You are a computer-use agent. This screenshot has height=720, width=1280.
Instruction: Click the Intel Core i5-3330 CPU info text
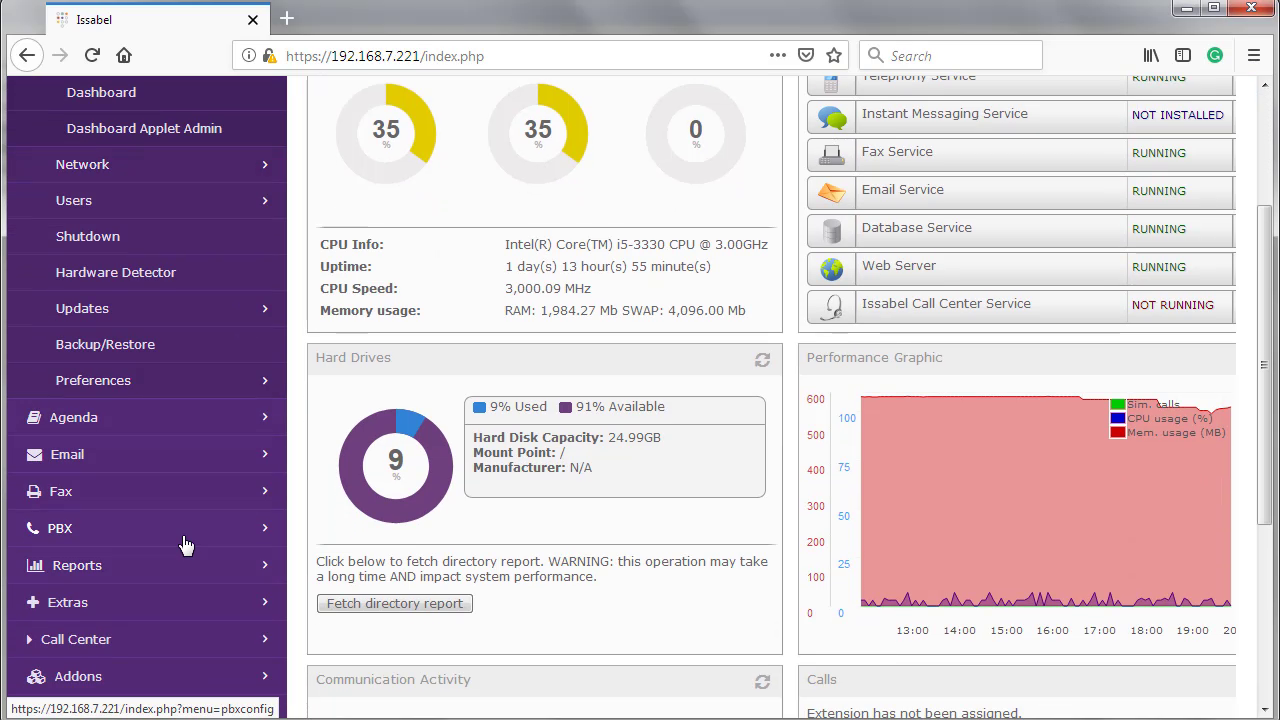click(x=636, y=244)
